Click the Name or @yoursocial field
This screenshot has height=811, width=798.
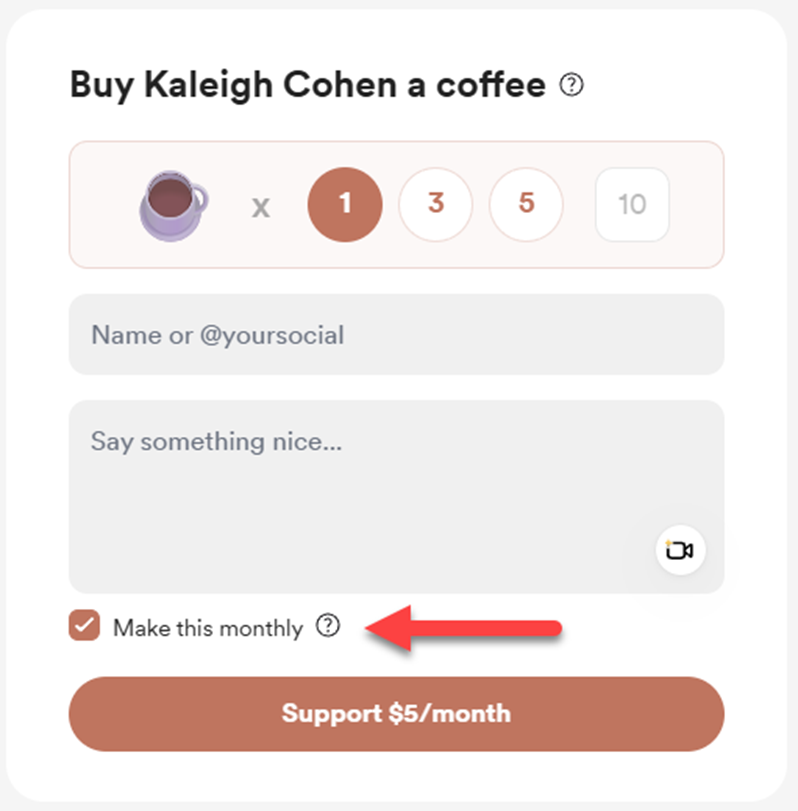point(396,334)
